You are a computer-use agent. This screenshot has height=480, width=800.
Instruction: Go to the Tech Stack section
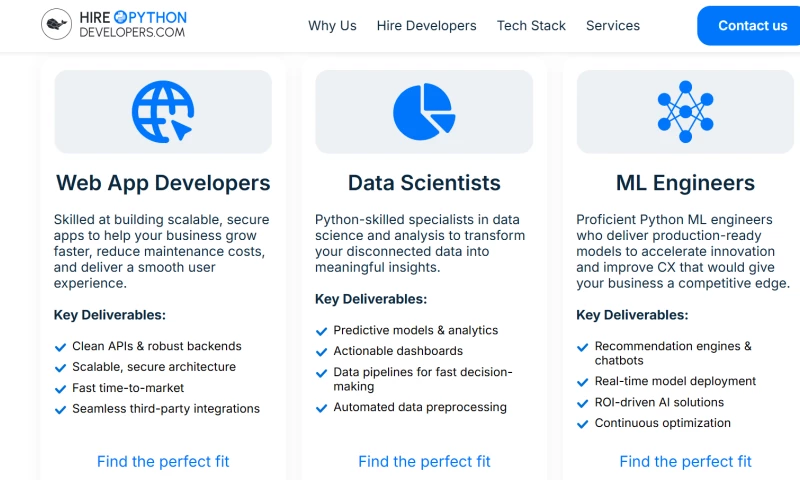point(531,26)
